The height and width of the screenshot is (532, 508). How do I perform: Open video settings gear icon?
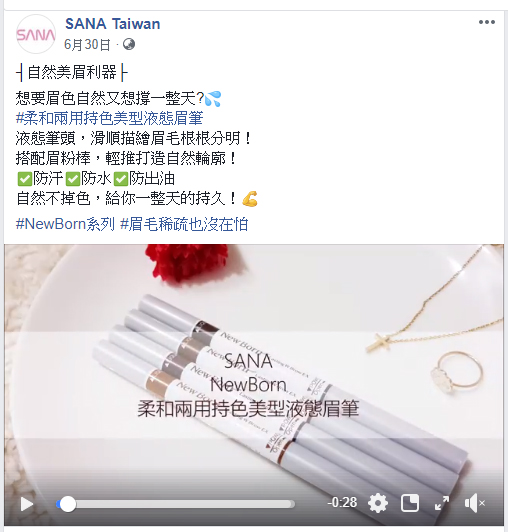pyautogui.click(x=378, y=503)
